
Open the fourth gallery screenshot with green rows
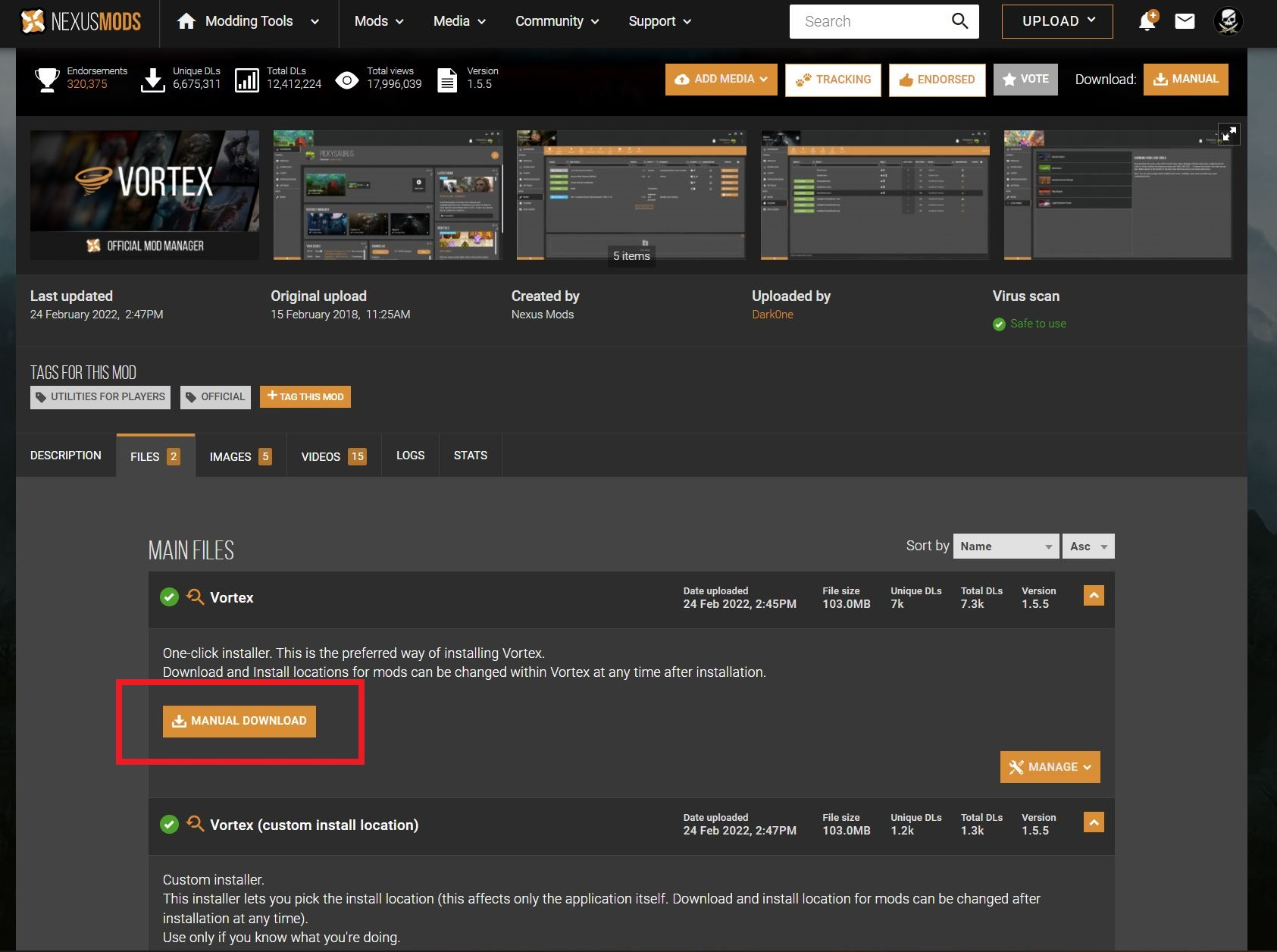pyautogui.click(x=875, y=196)
